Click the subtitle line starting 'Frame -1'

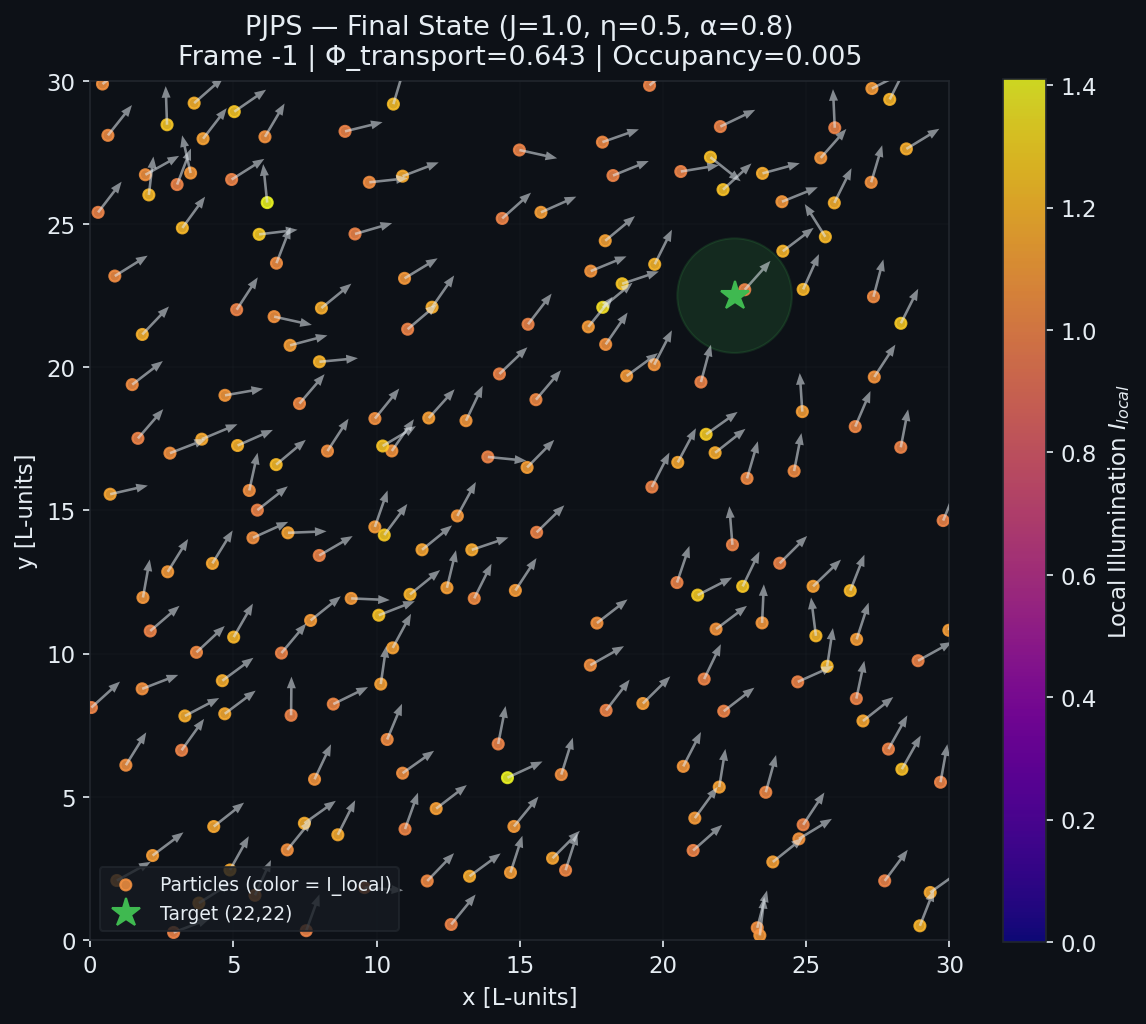click(x=520, y=56)
